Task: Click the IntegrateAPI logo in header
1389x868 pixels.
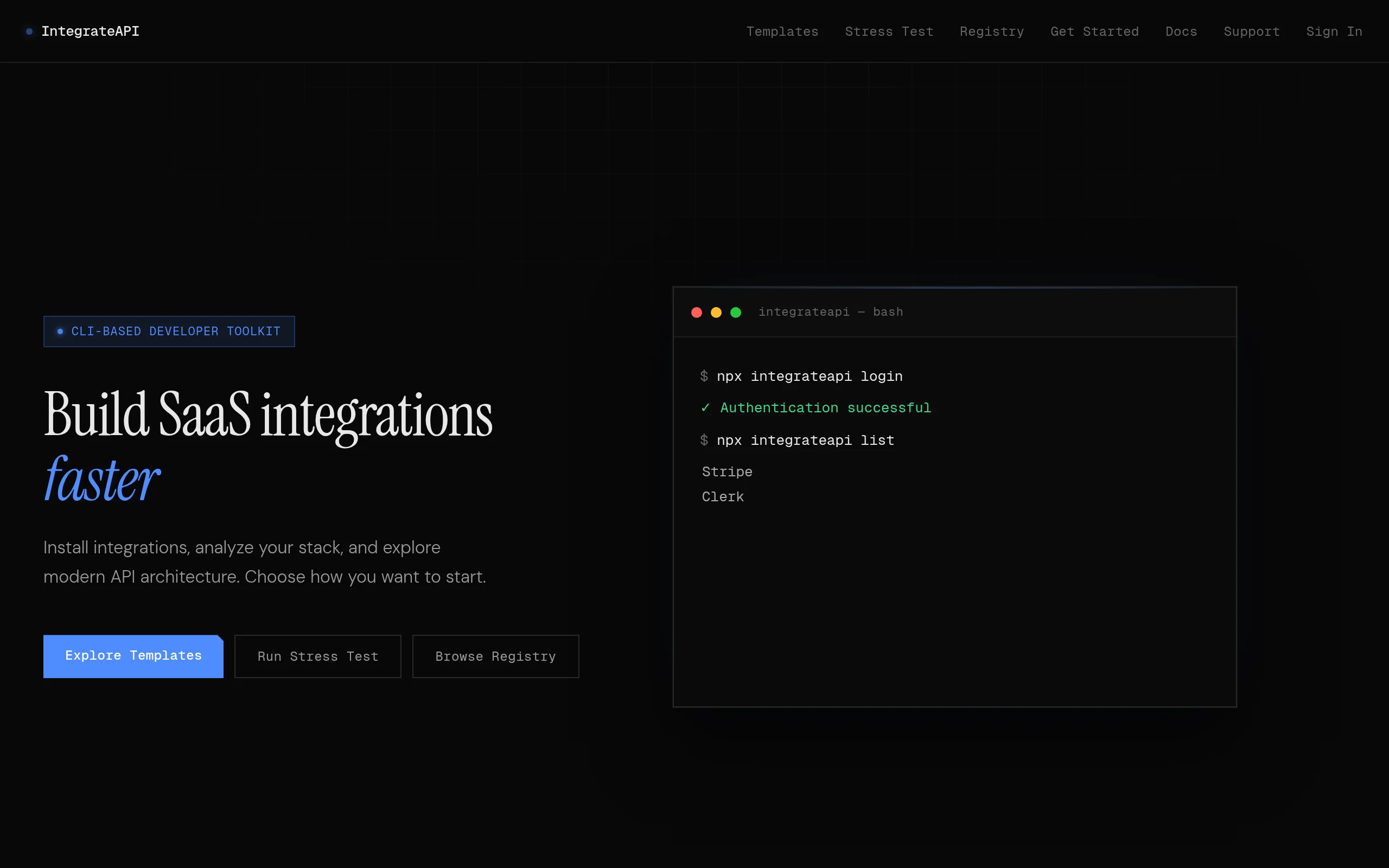Action: (x=82, y=31)
